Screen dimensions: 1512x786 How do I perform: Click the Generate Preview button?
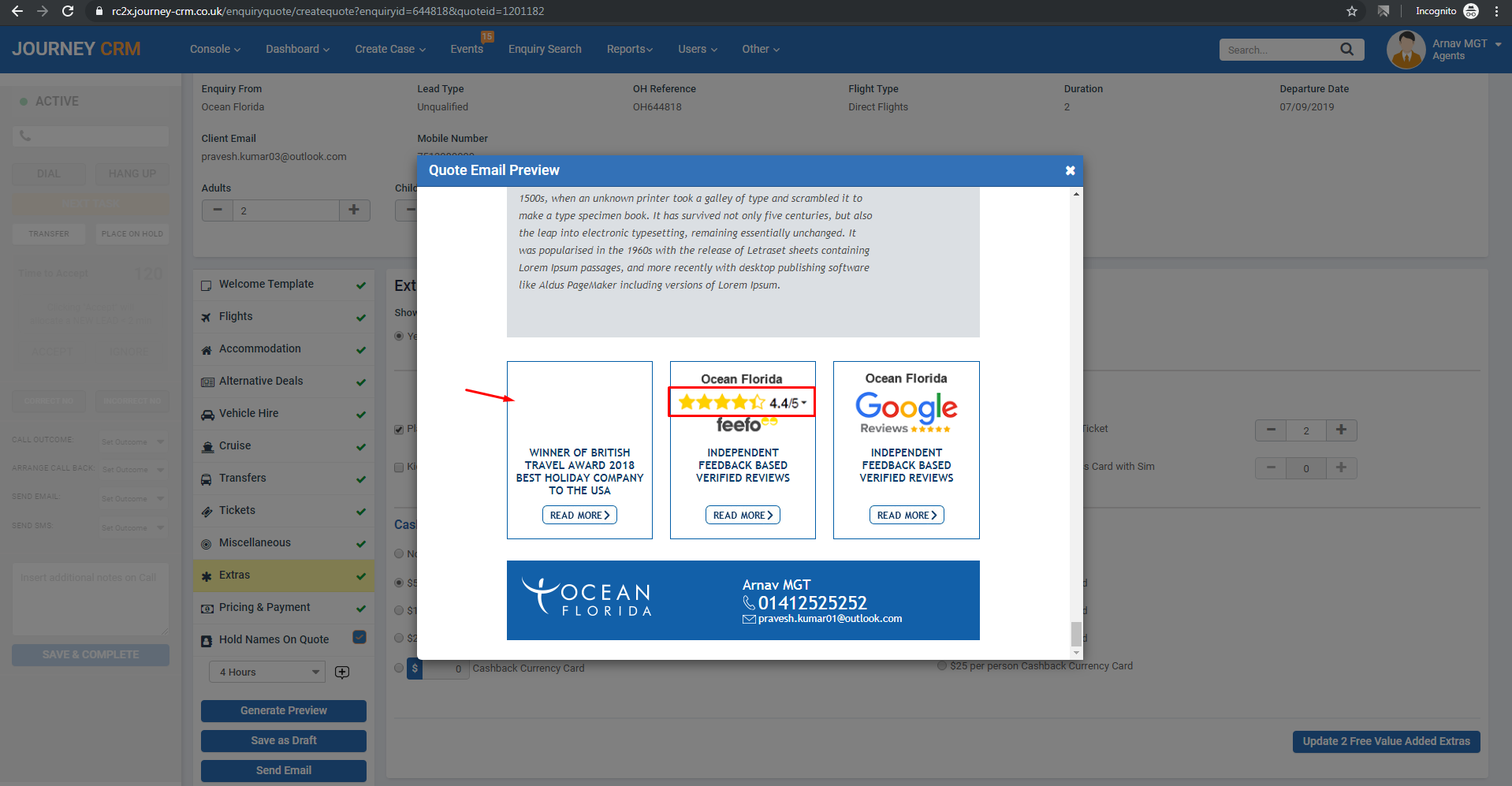point(284,710)
